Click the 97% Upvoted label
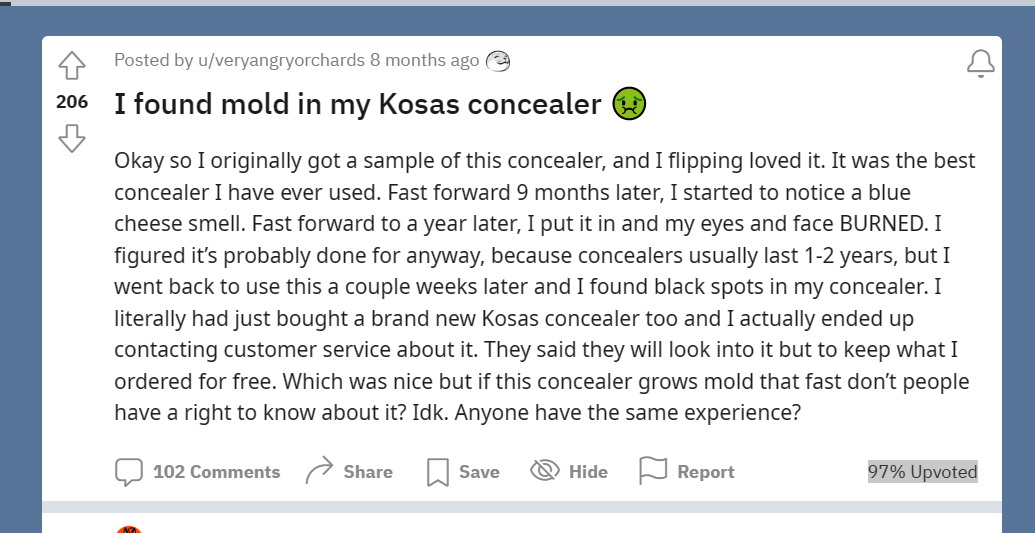Screen dimensions: 1035x533 coord(922,472)
